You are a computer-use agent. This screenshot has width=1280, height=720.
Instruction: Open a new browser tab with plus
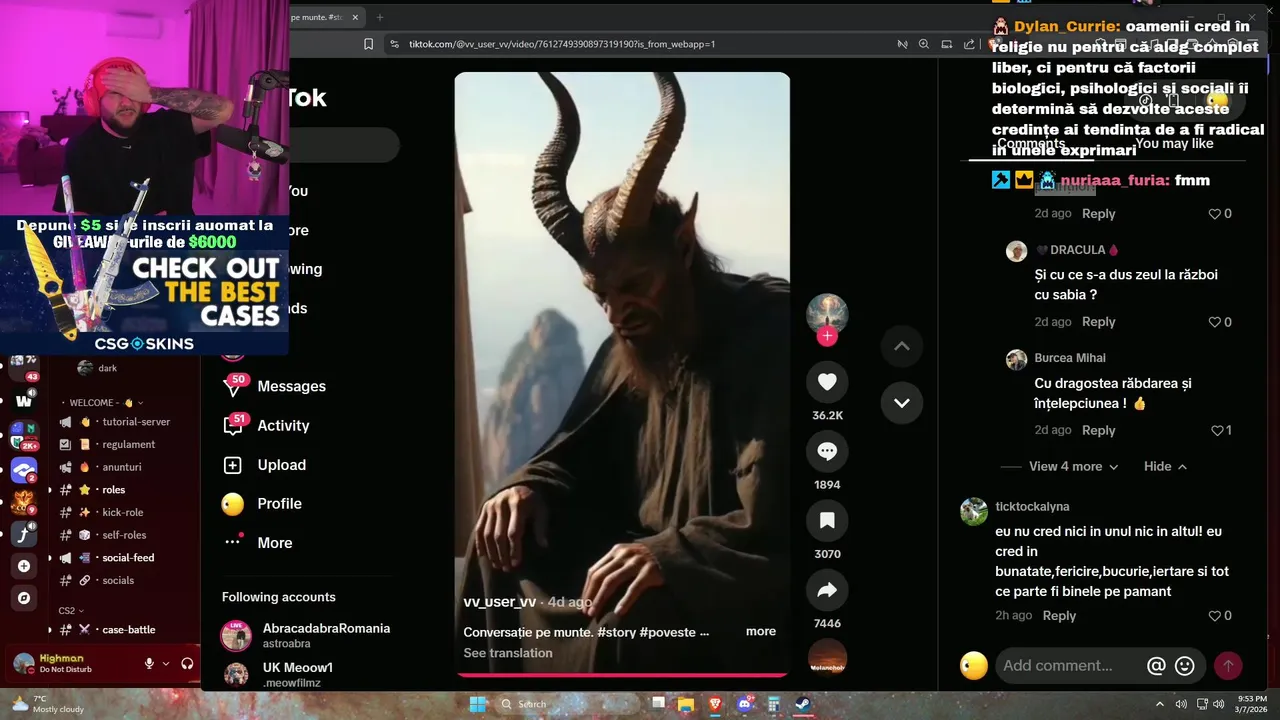(380, 17)
